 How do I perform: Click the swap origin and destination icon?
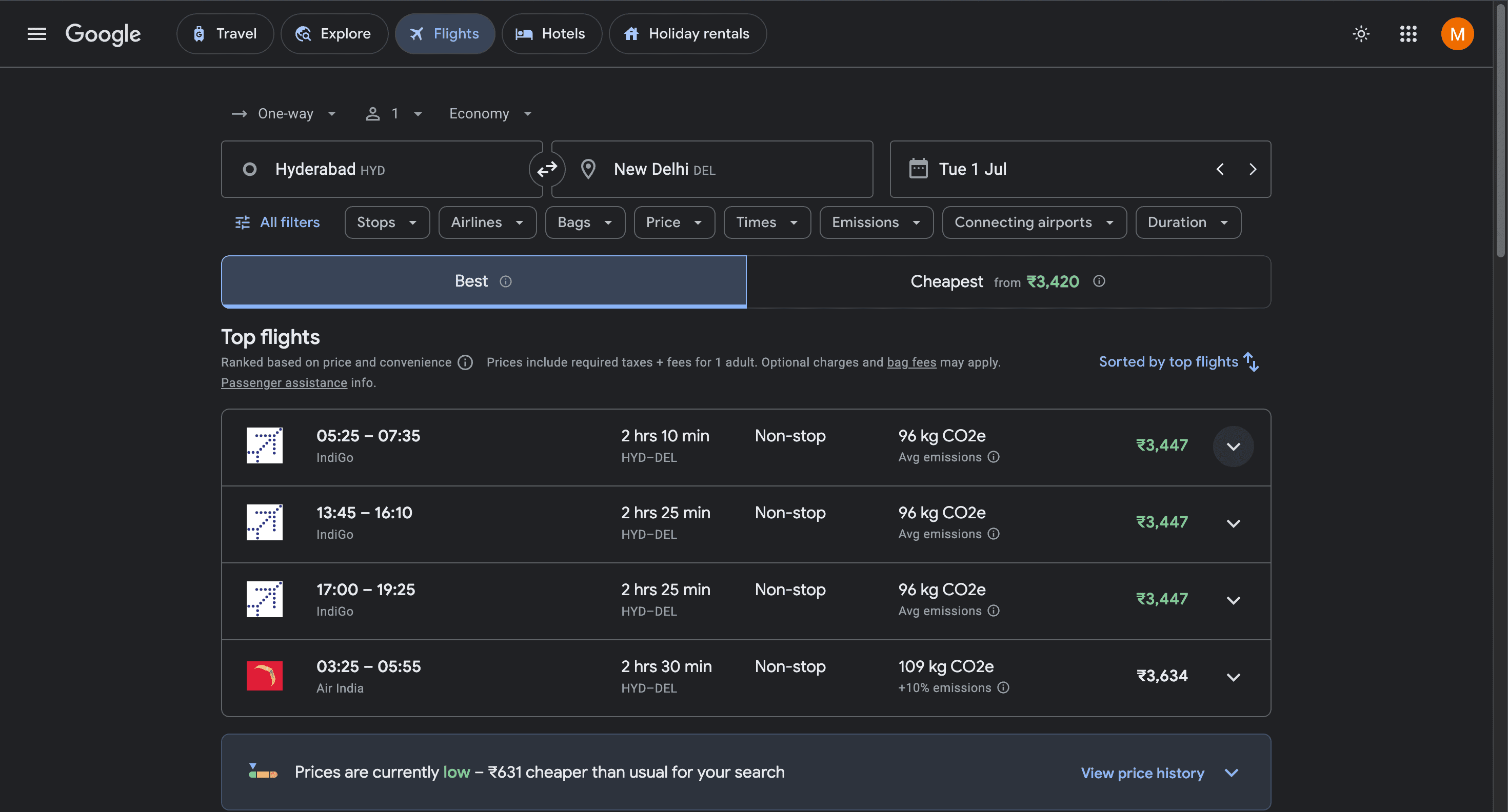click(547, 169)
